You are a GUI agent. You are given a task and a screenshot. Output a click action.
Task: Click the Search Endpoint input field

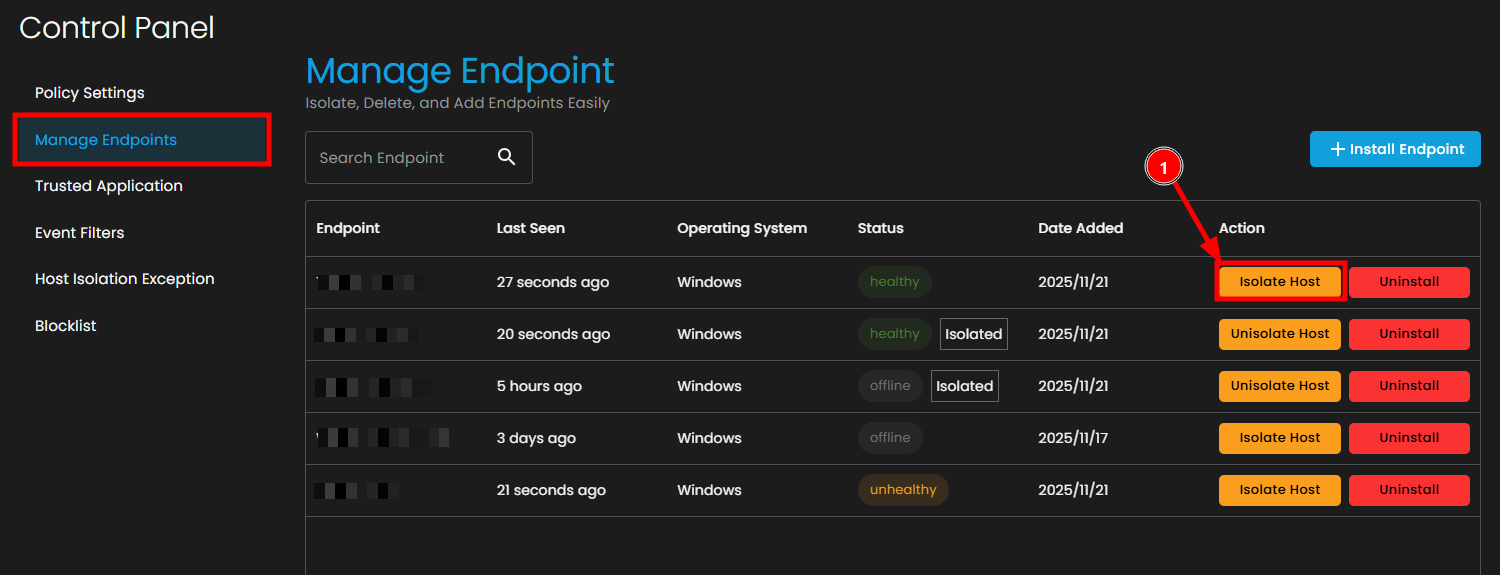400,158
